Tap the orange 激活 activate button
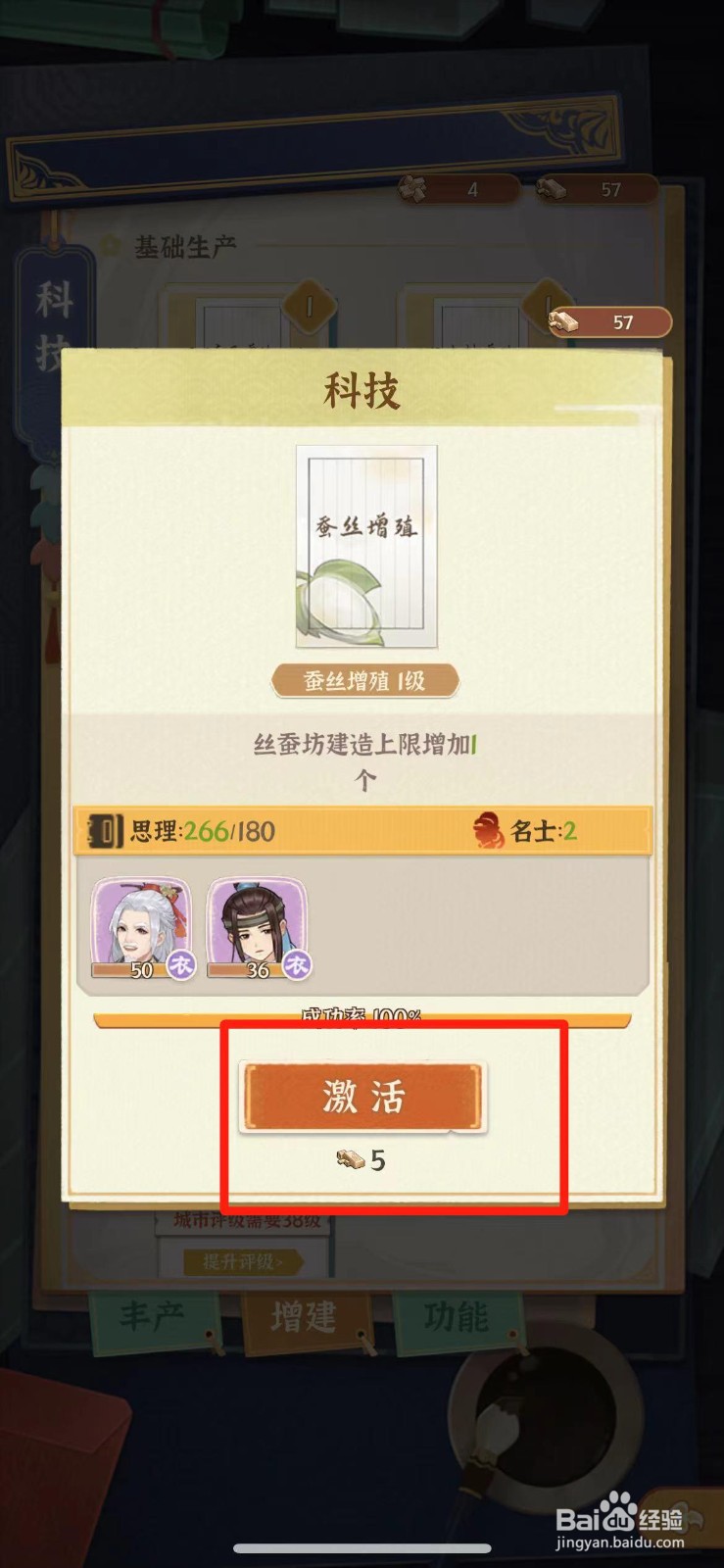Image resolution: width=724 pixels, height=1568 pixels. [363, 1096]
